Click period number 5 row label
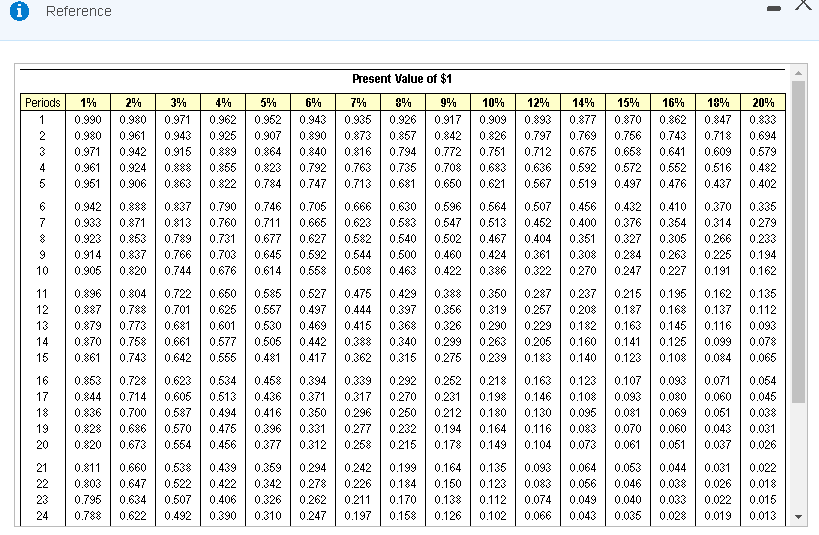819x535 pixels. 42,184
